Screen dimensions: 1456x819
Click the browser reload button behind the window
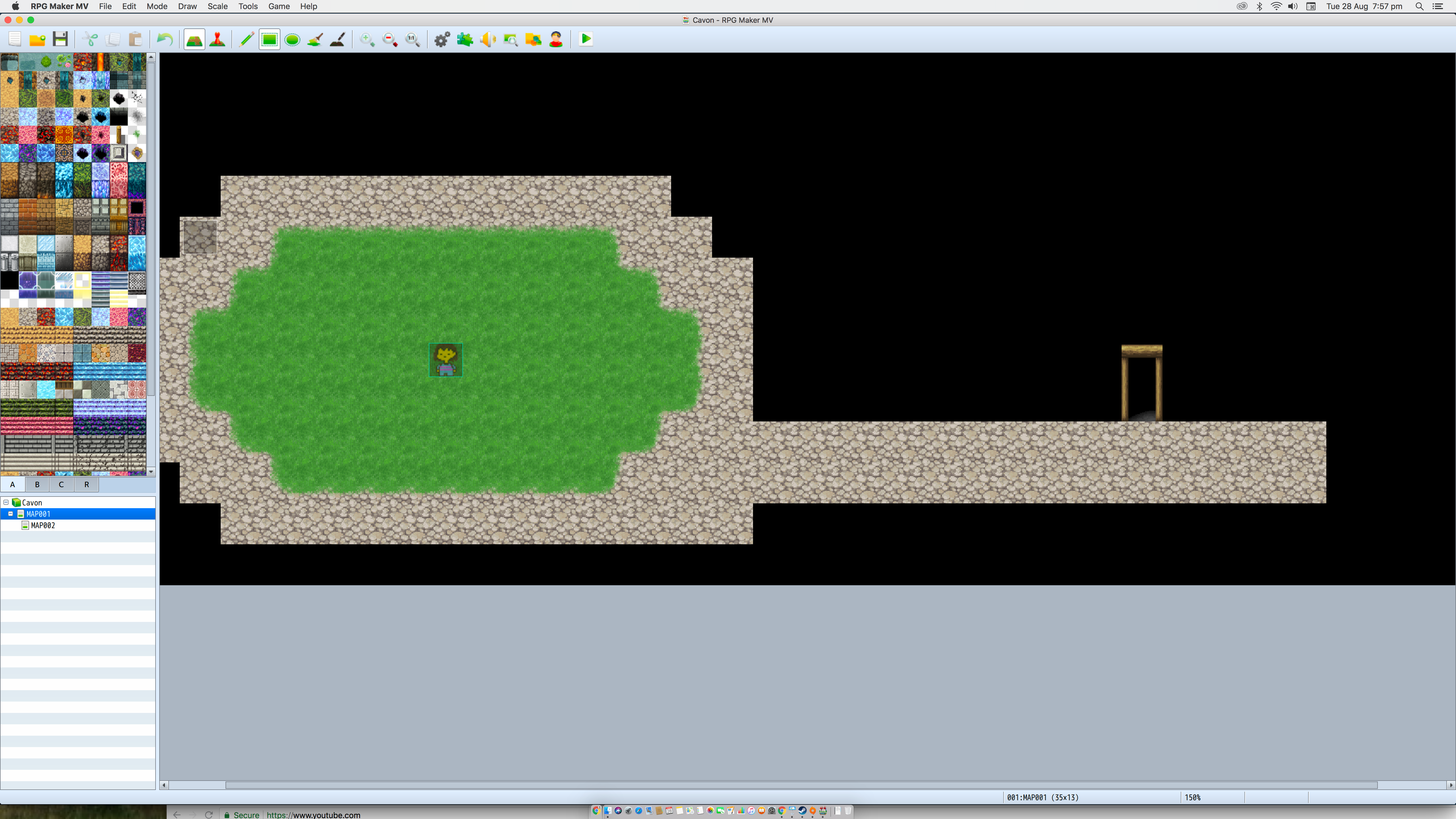(208, 814)
